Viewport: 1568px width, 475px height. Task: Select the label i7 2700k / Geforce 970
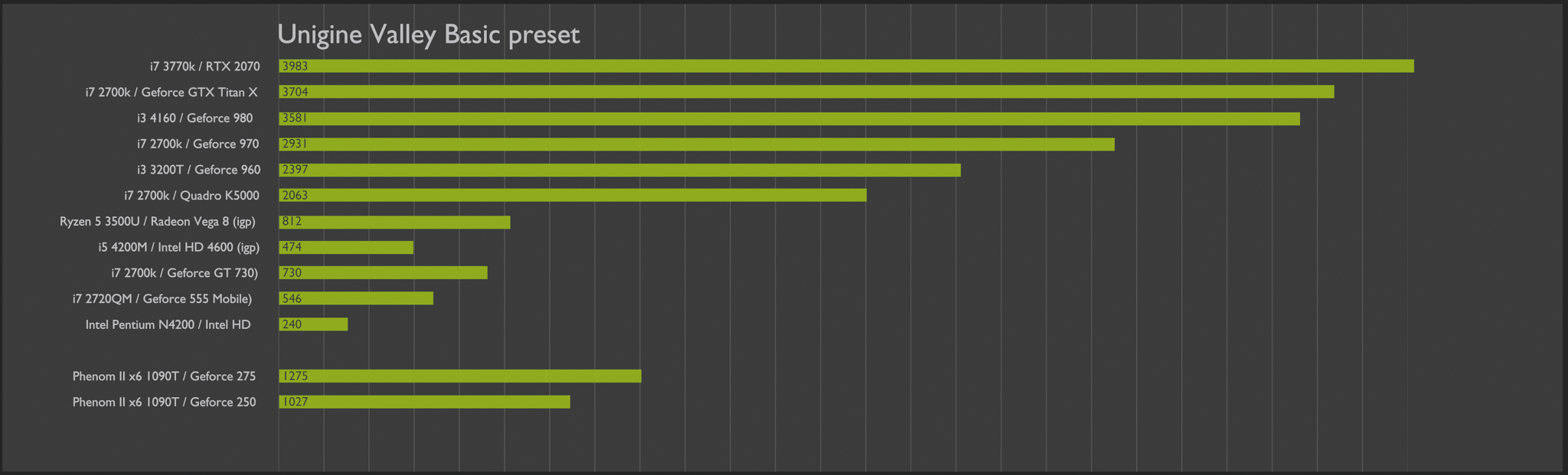(x=198, y=144)
